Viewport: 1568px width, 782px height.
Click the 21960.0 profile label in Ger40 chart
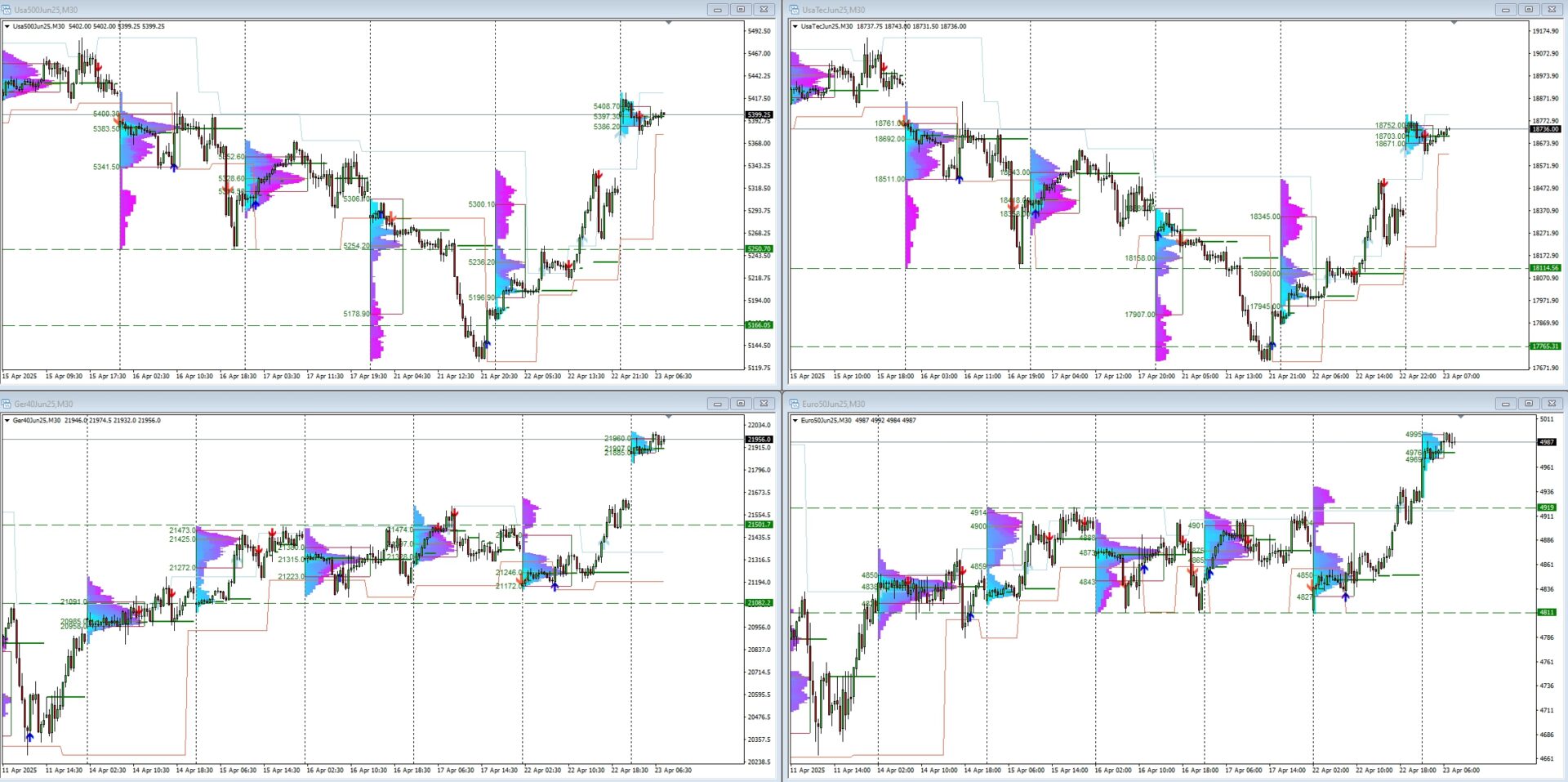tap(617, 439)
